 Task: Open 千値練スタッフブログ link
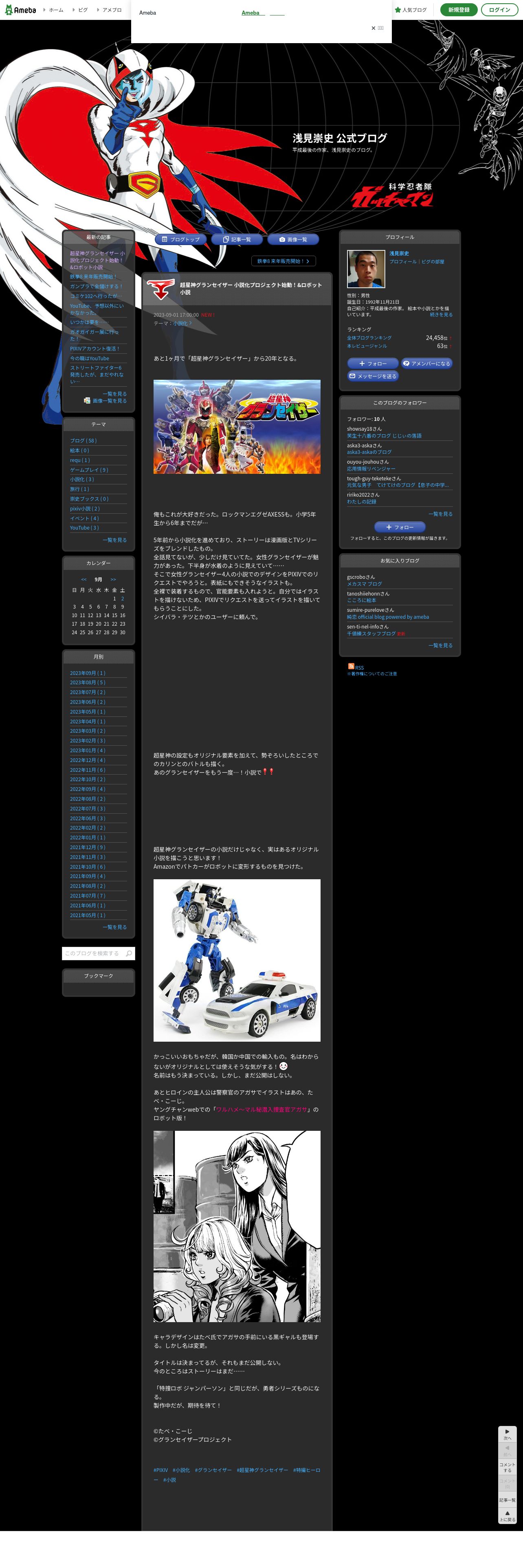point(371,634)
